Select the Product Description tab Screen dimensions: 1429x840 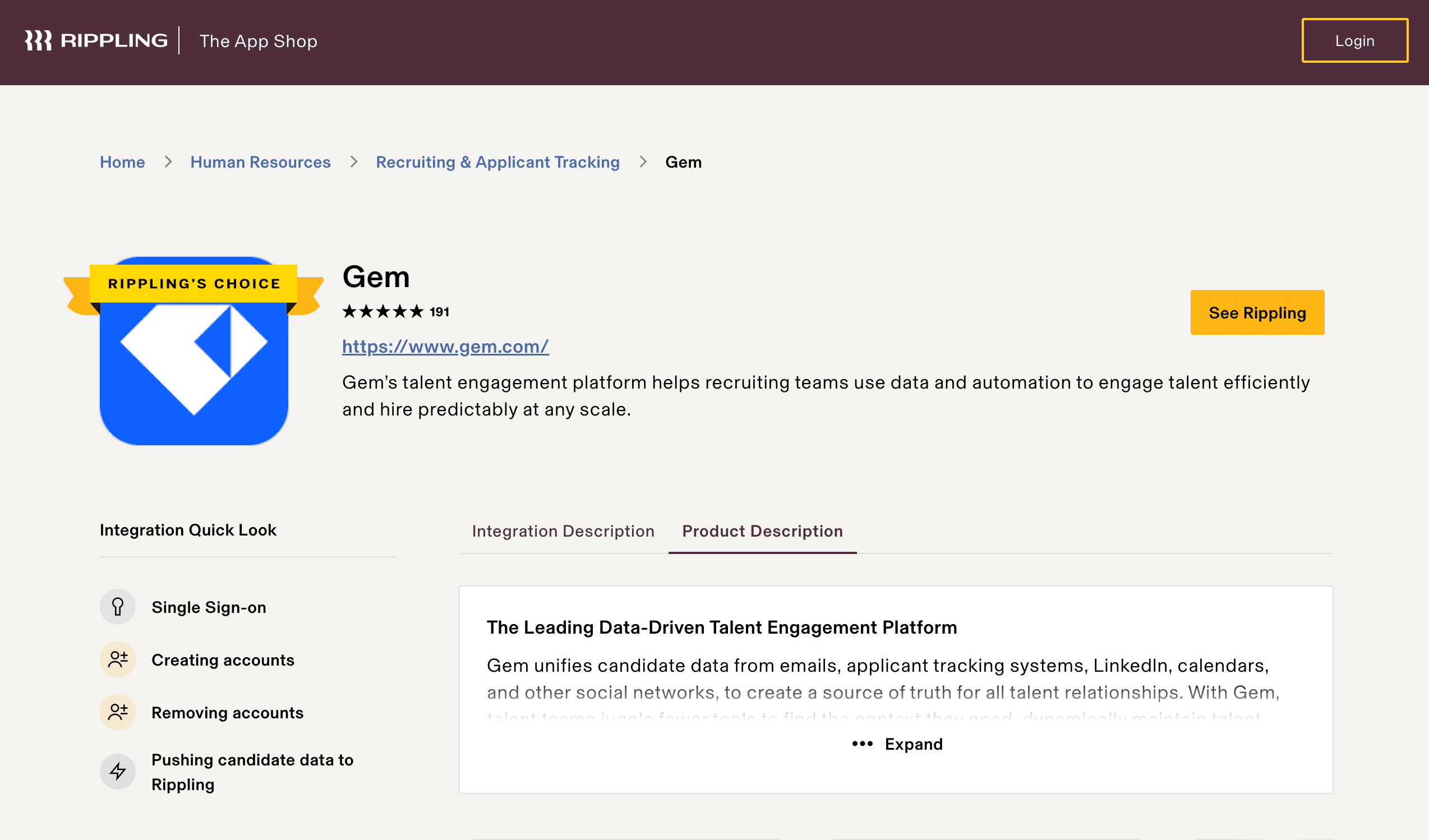click(x=762, y=531)
